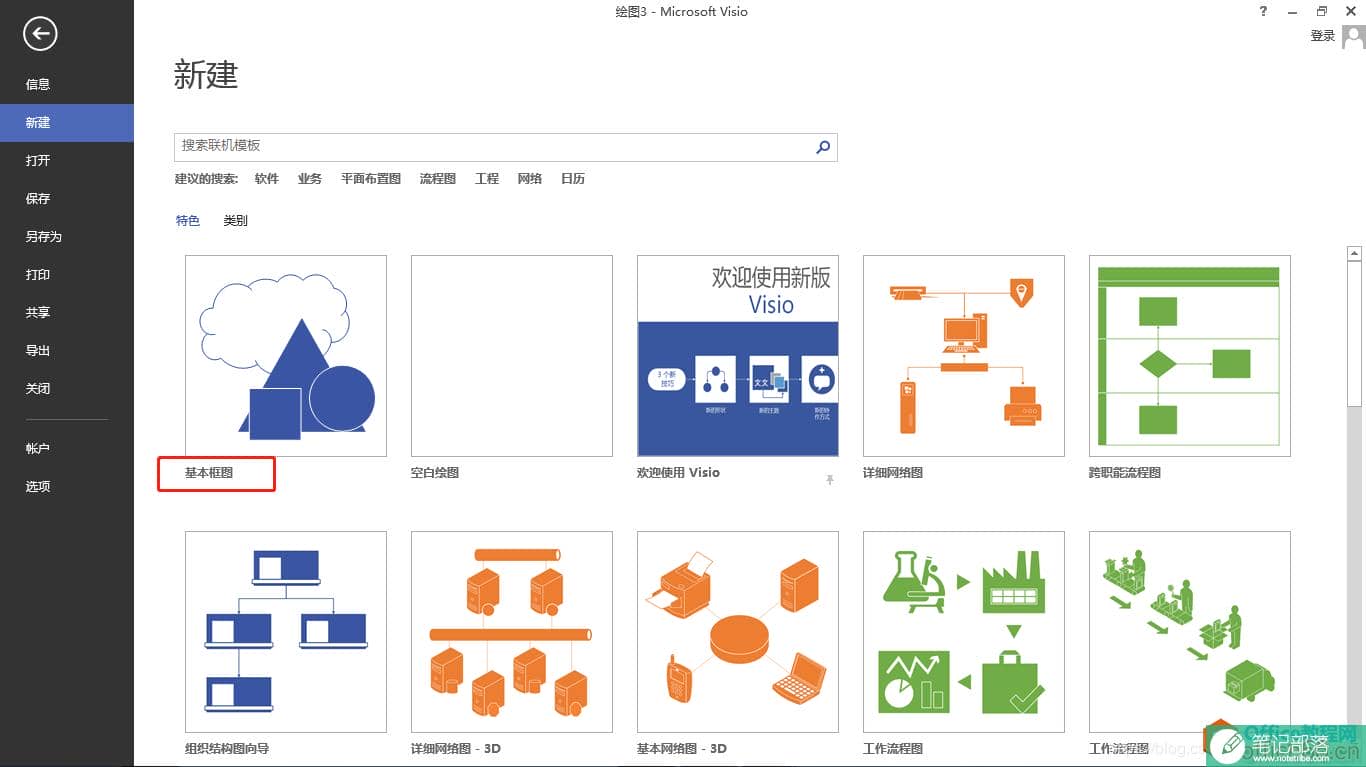
Task: Click the 组织结构图向导 label text
Action: (x=227, y=749)
